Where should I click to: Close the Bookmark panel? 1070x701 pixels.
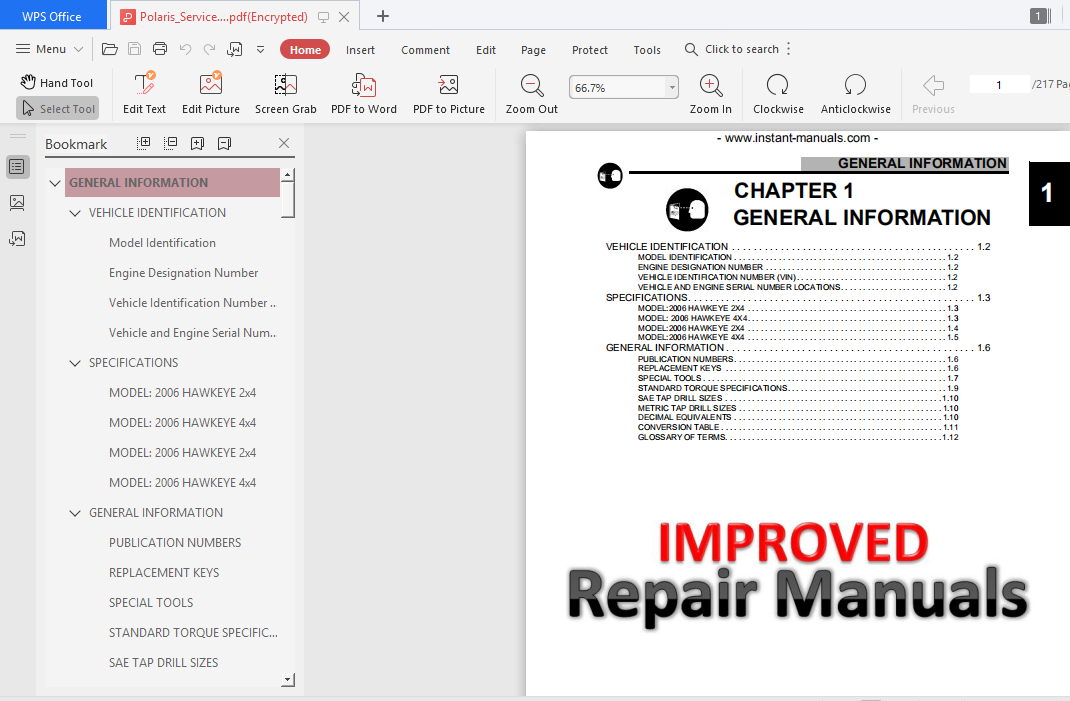[x=284, y=143]
